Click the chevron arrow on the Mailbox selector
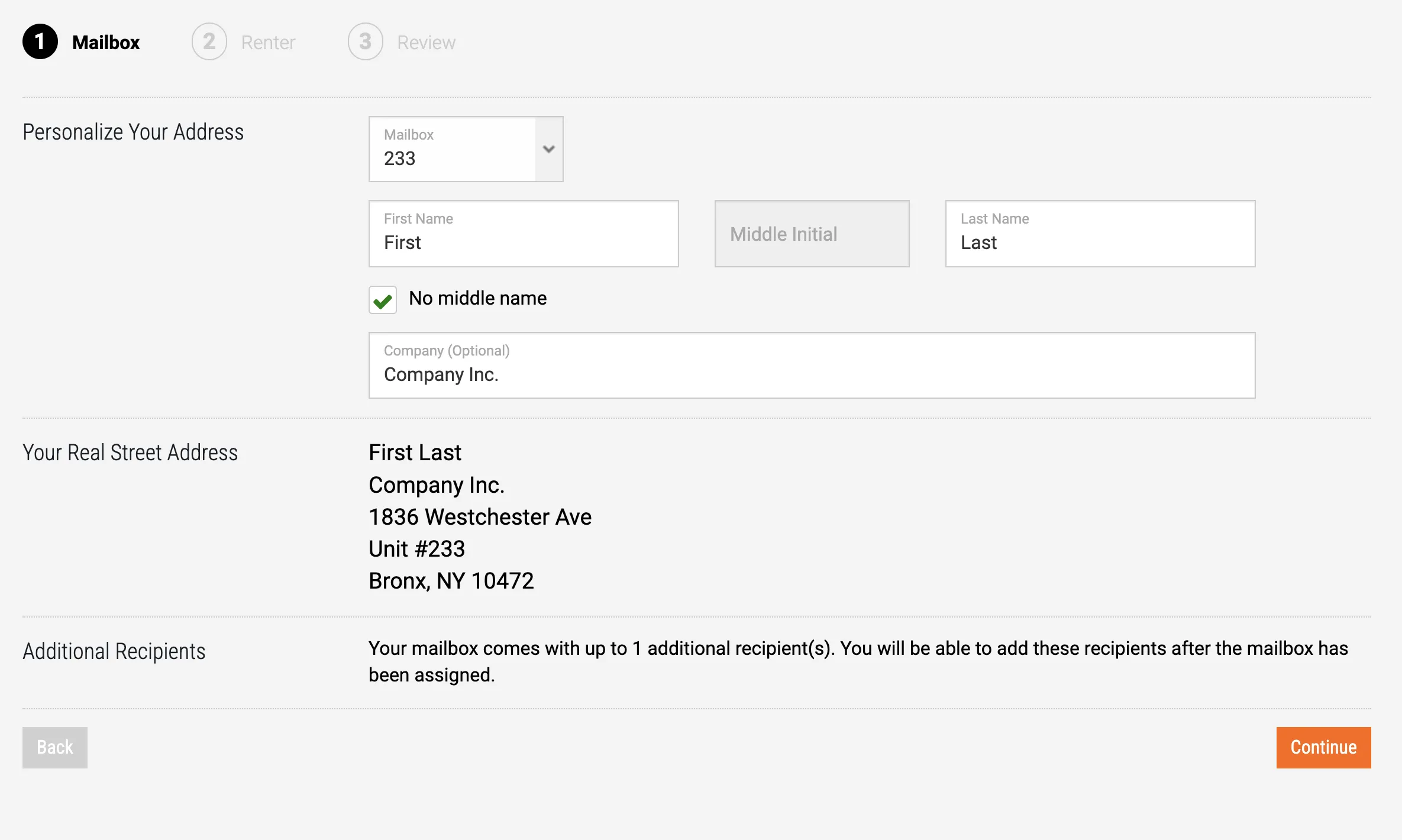 548,149
